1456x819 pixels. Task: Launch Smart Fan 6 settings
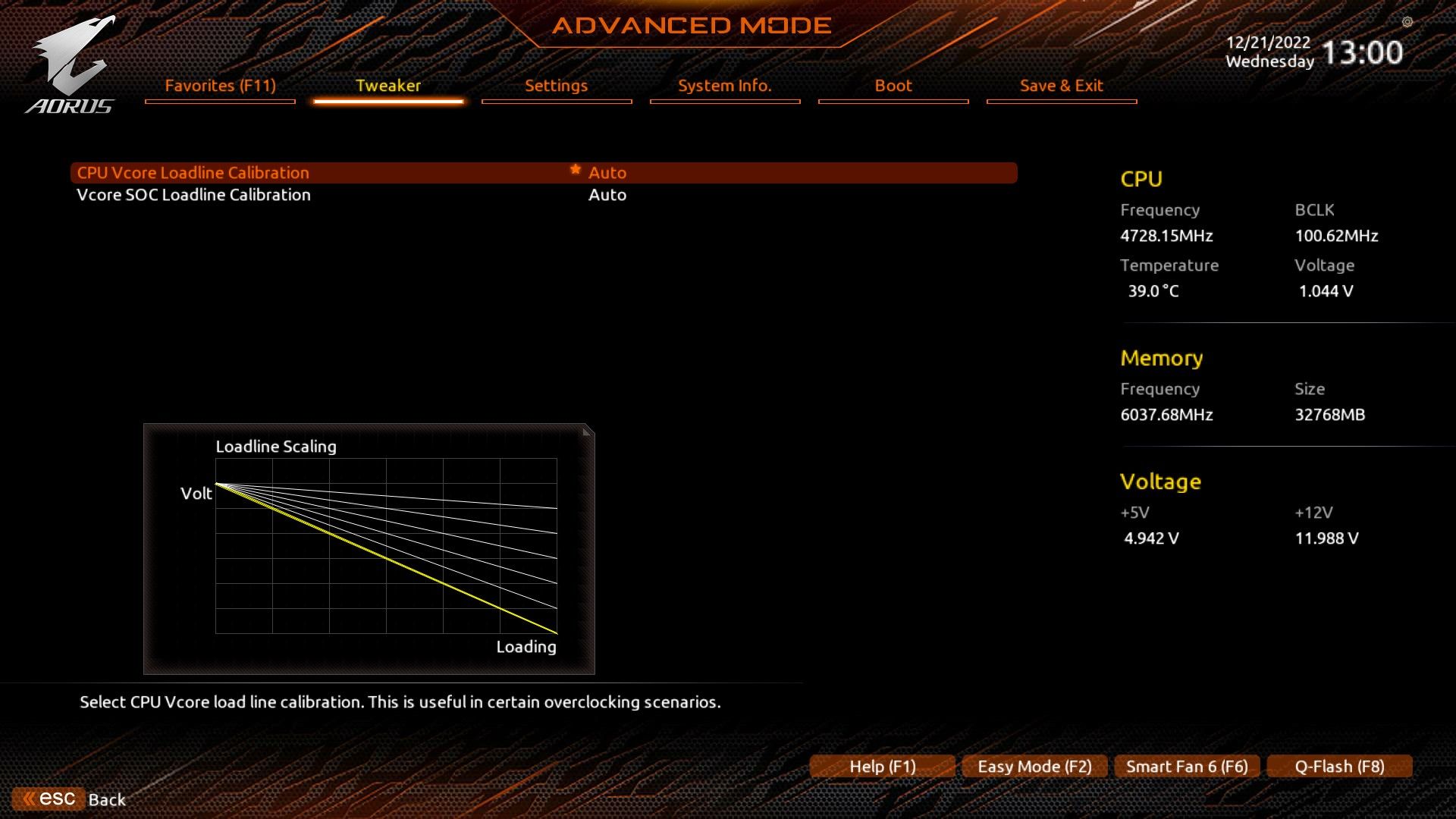pyautogui.click(x=1186, y=766)
